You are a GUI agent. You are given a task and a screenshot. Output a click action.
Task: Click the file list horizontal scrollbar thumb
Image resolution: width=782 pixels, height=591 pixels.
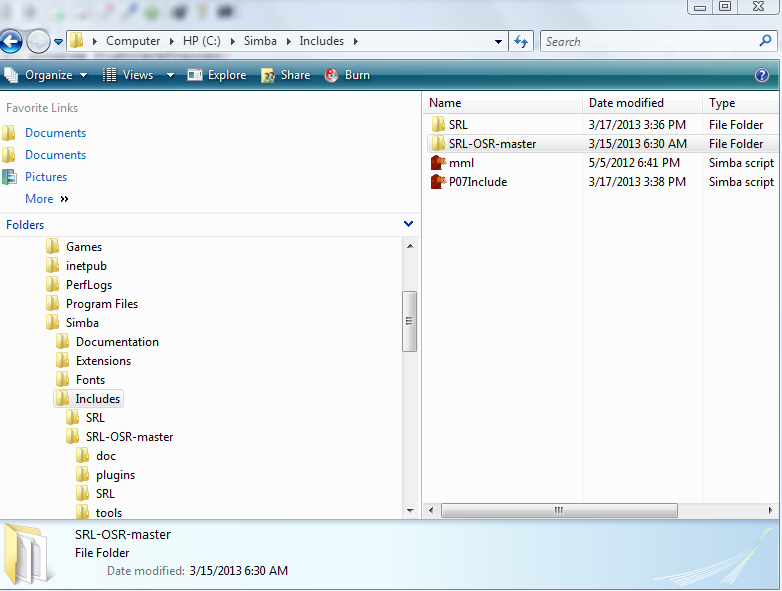[x=559, y=510]
